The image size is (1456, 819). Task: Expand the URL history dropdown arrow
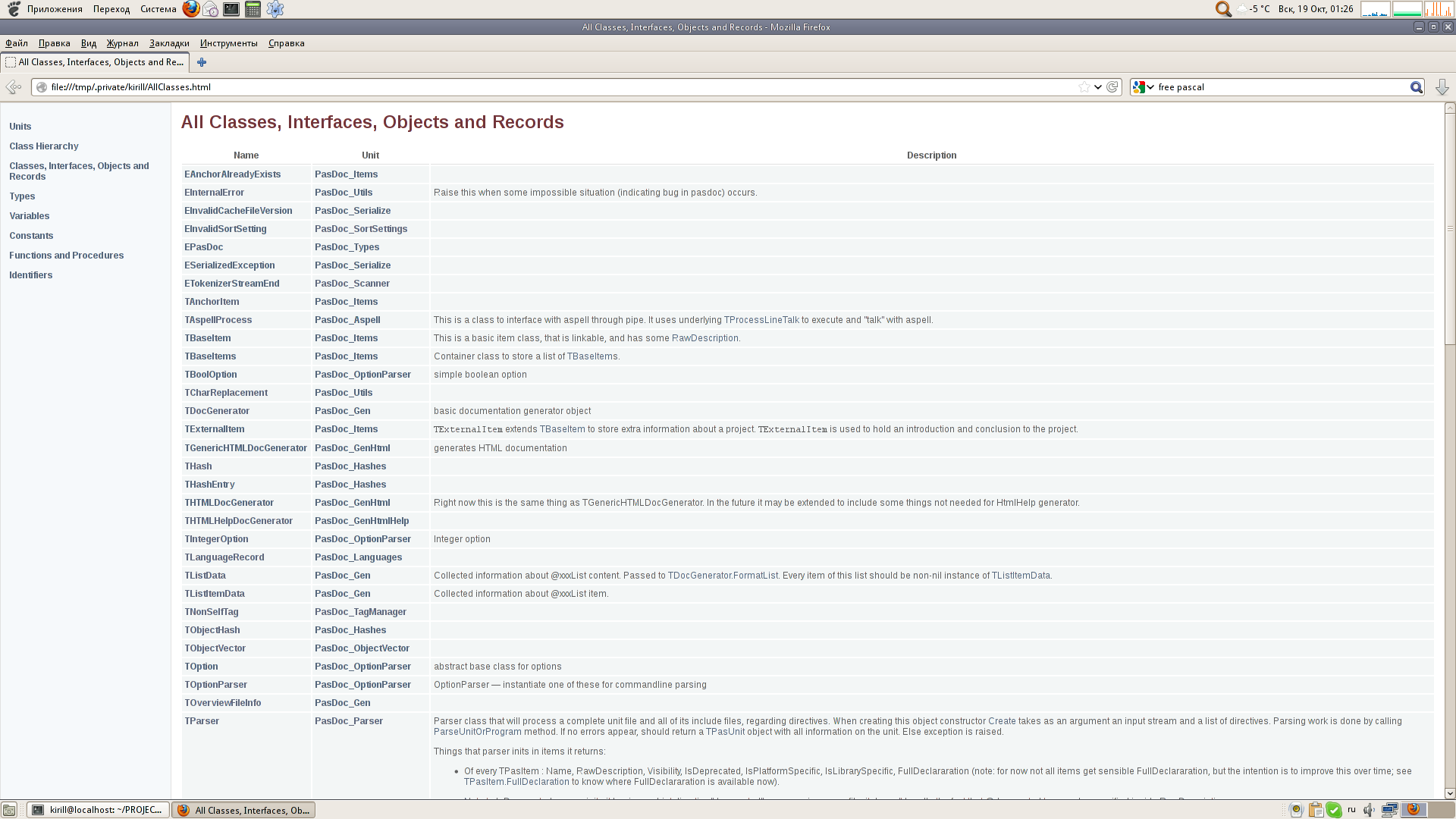[x=1097, y=87]
